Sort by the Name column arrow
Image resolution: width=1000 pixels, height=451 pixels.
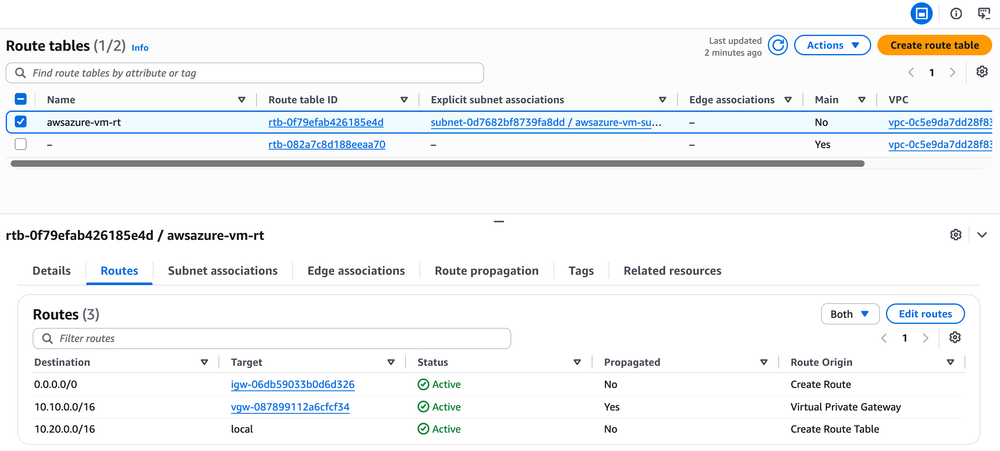point(242,100)
